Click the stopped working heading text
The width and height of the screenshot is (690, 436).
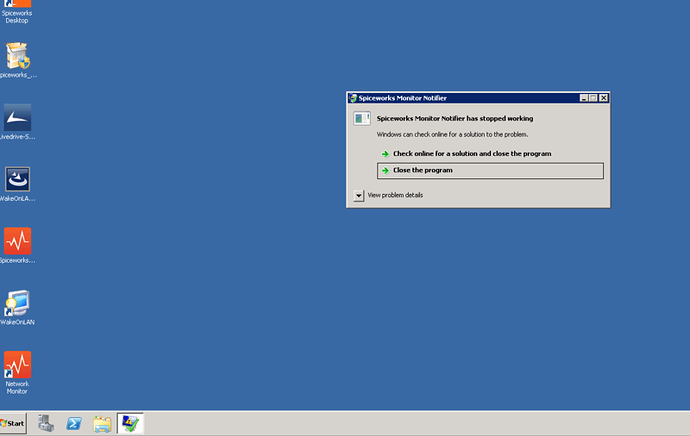[x=455, y=118]
